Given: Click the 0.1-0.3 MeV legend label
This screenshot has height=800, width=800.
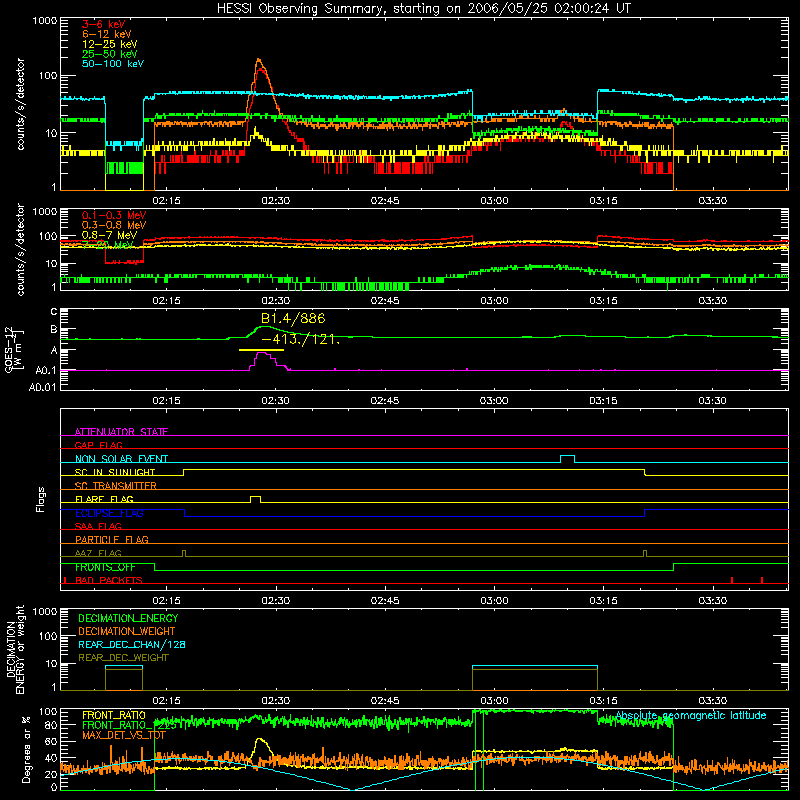Looking at the screenshot, I should click(114, 215).
